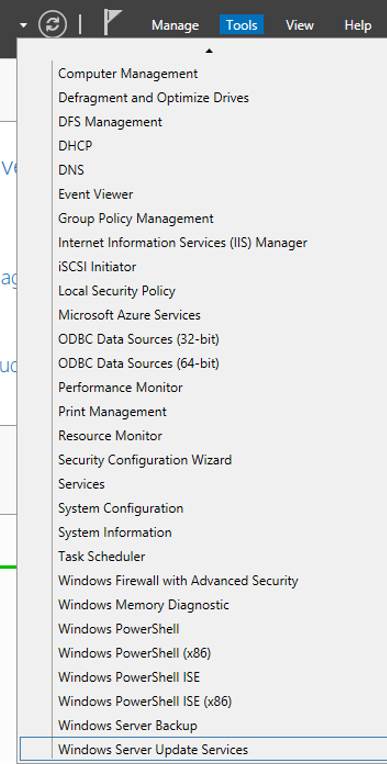Open iSCSI Initiator

click(x=97, y=267)
